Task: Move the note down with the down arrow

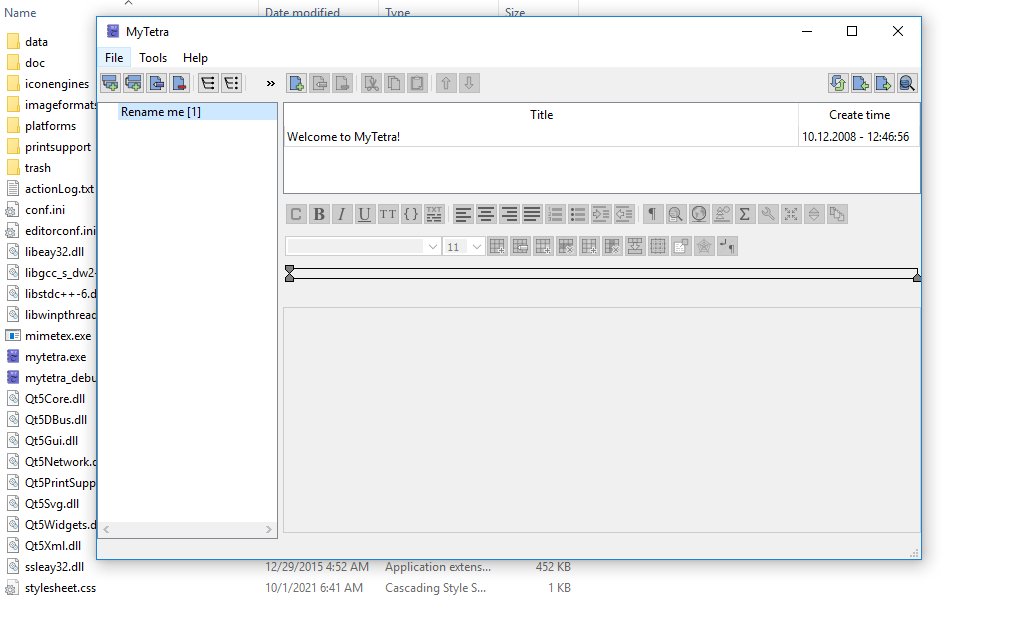Action: coord(469,83)
